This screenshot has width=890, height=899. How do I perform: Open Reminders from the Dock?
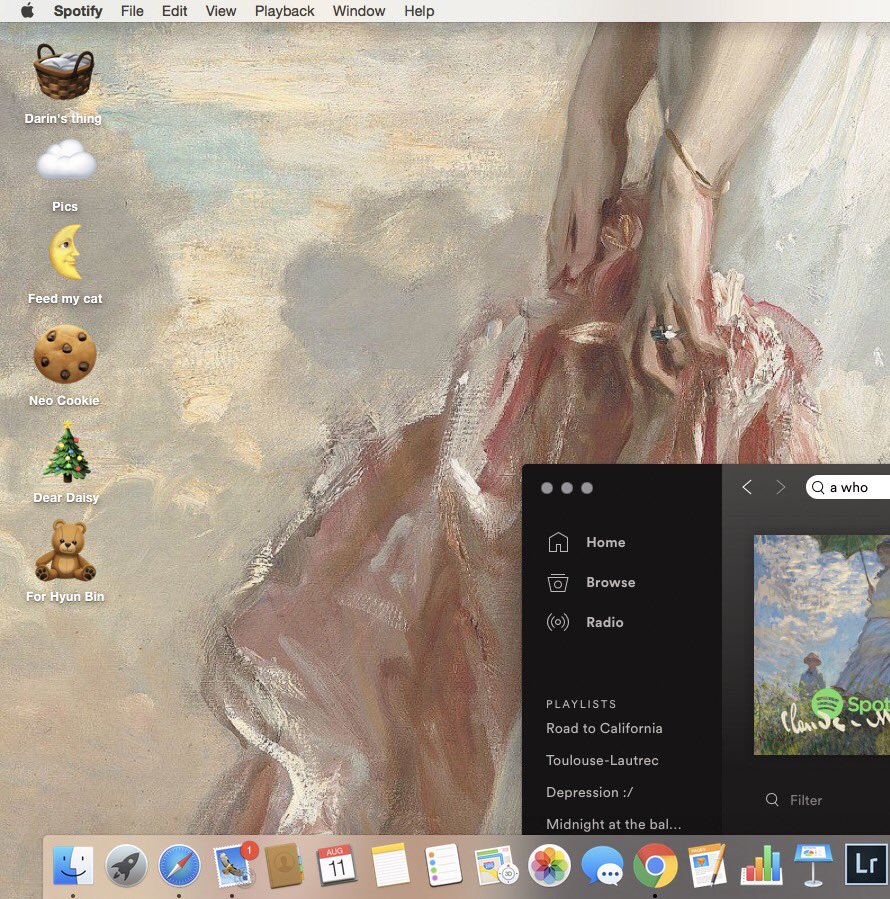(443, 865)
